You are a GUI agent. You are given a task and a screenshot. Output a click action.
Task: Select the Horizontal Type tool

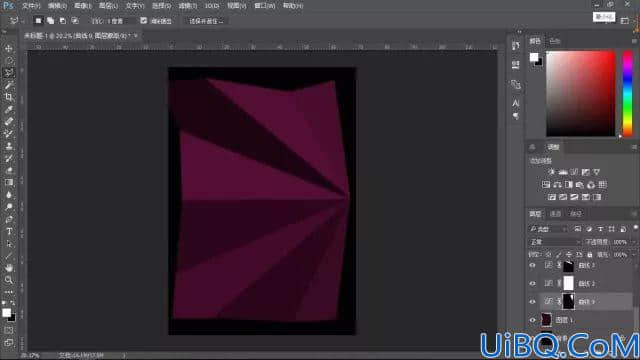9,231
